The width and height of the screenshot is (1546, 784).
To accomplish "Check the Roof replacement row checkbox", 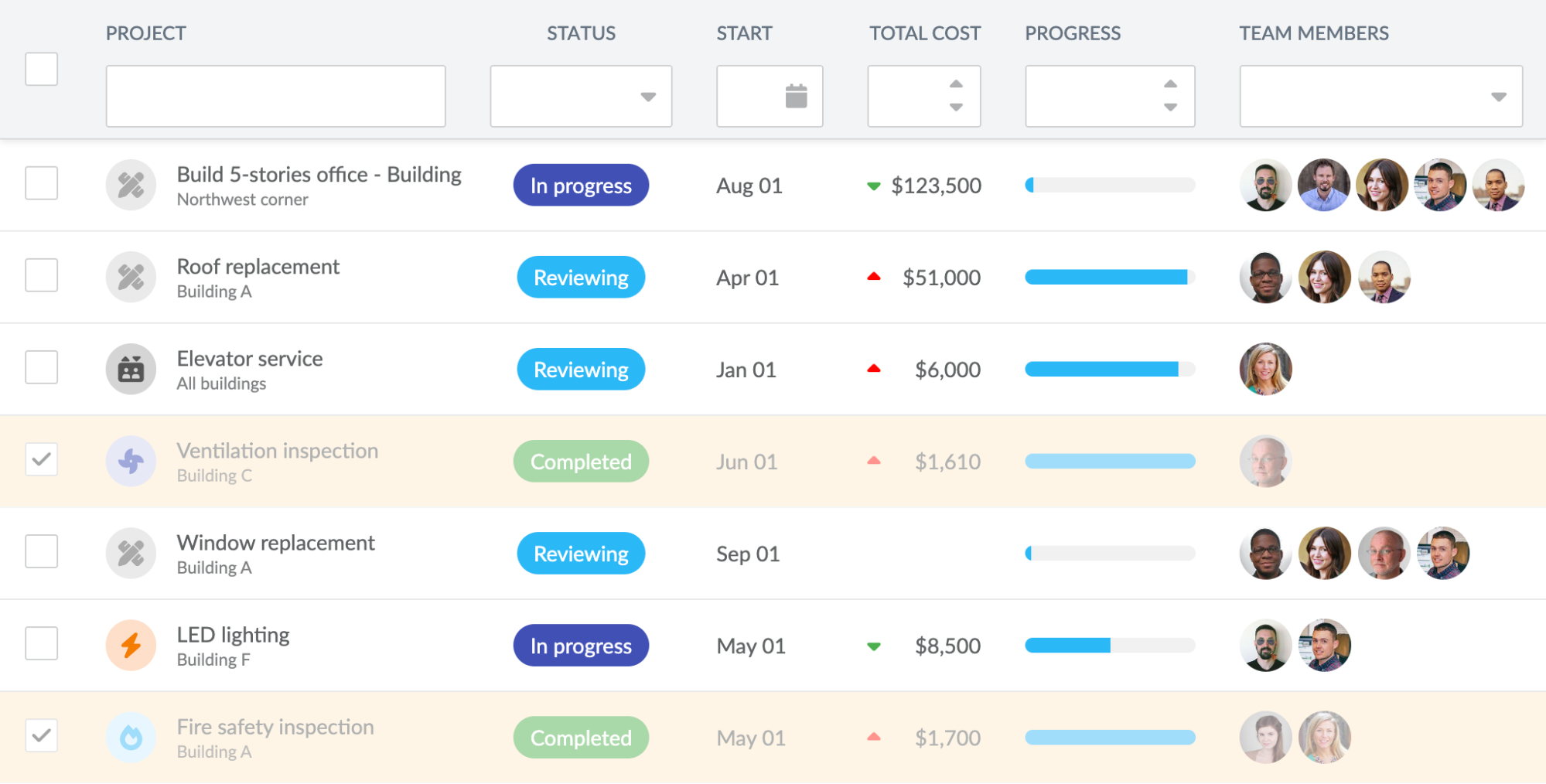I will [x=42, y=275].
